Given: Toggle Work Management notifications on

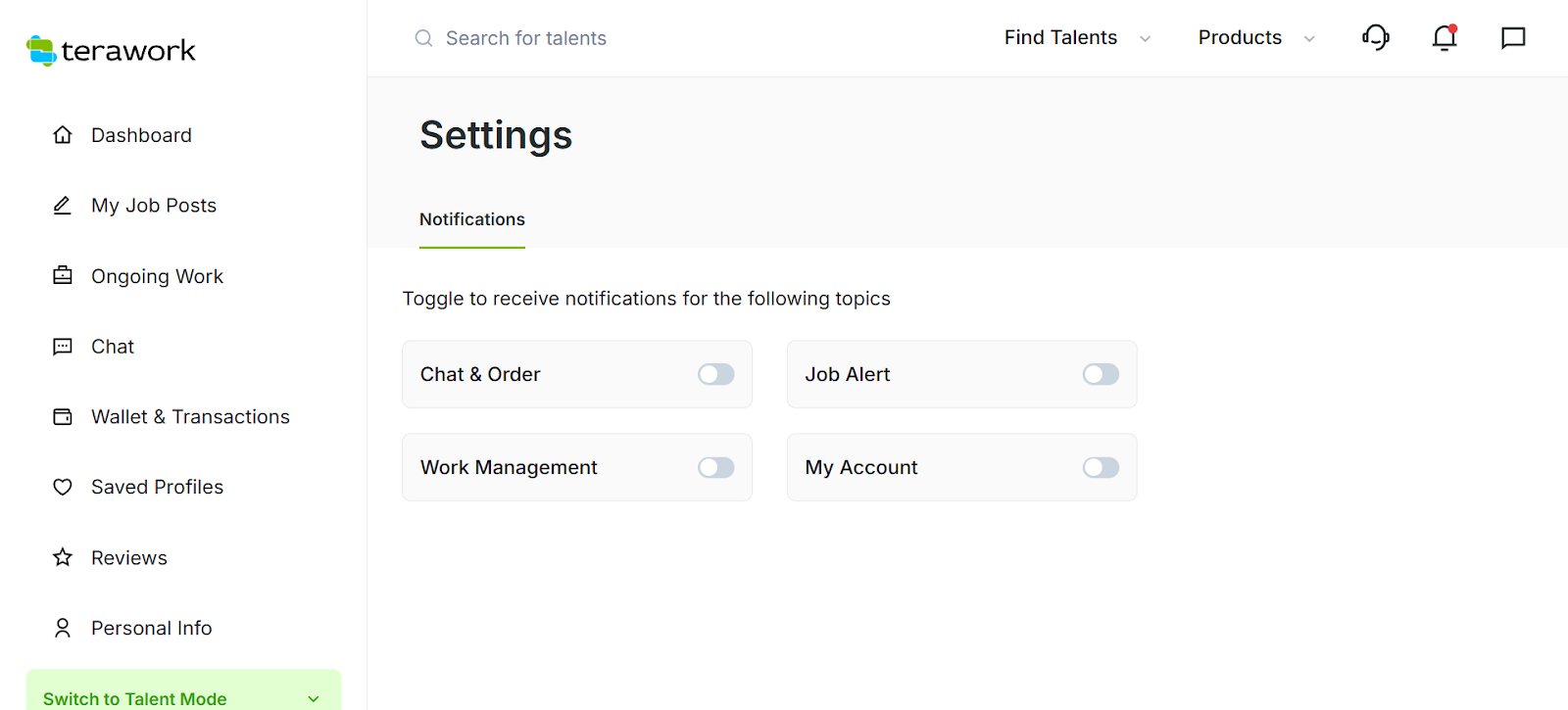Looking at the screenshot, I should pyautogui.click(x=715, y=467).
